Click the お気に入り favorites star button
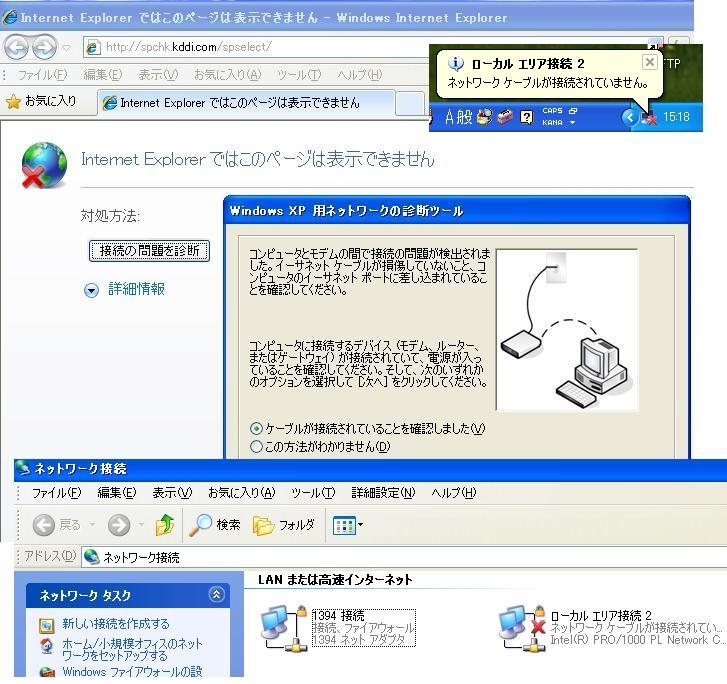This screenshot has width=727, height=684. coord(41,101)
